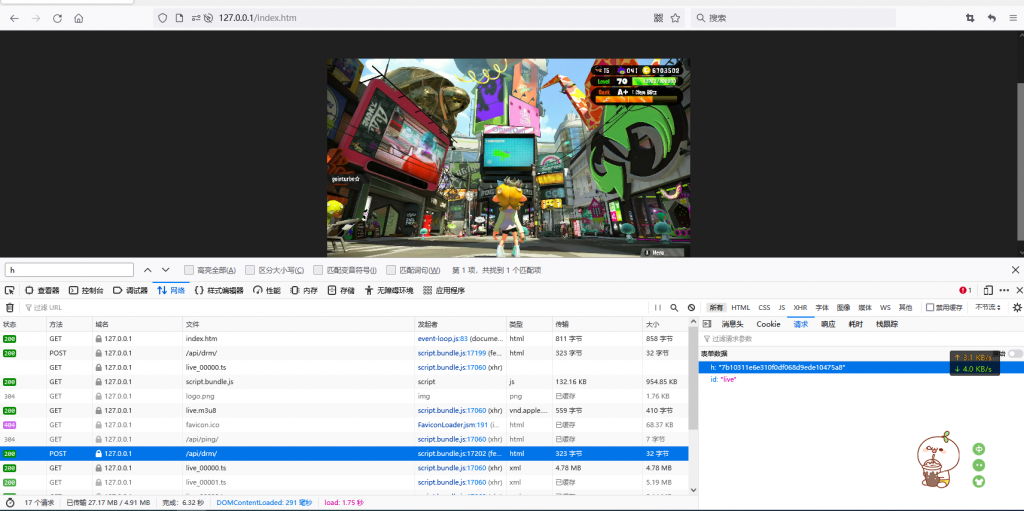Click the screenshot crop icon in browser toolbar
This screenshot has width=1024, height=511.
(x=970, y=18)
